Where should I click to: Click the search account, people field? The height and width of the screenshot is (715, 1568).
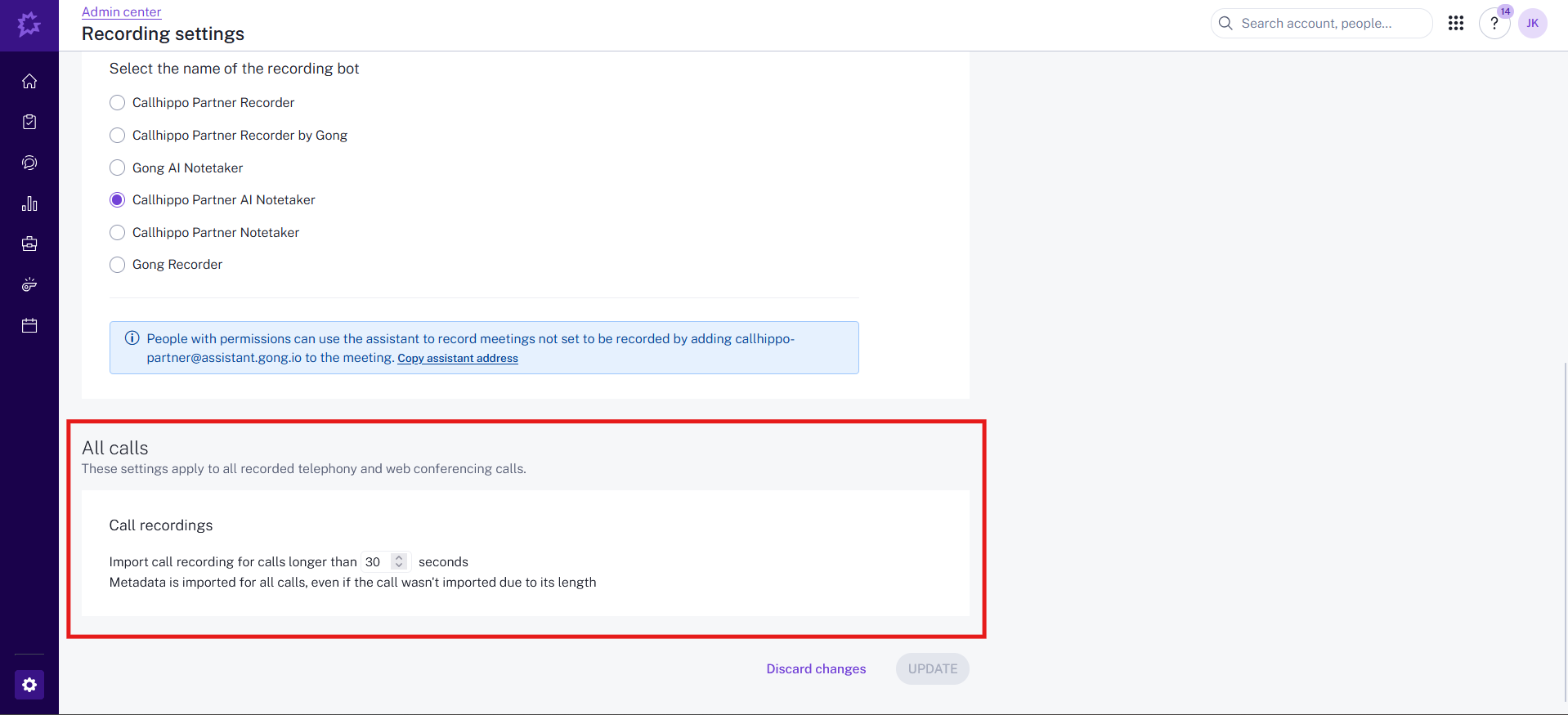1321,23
